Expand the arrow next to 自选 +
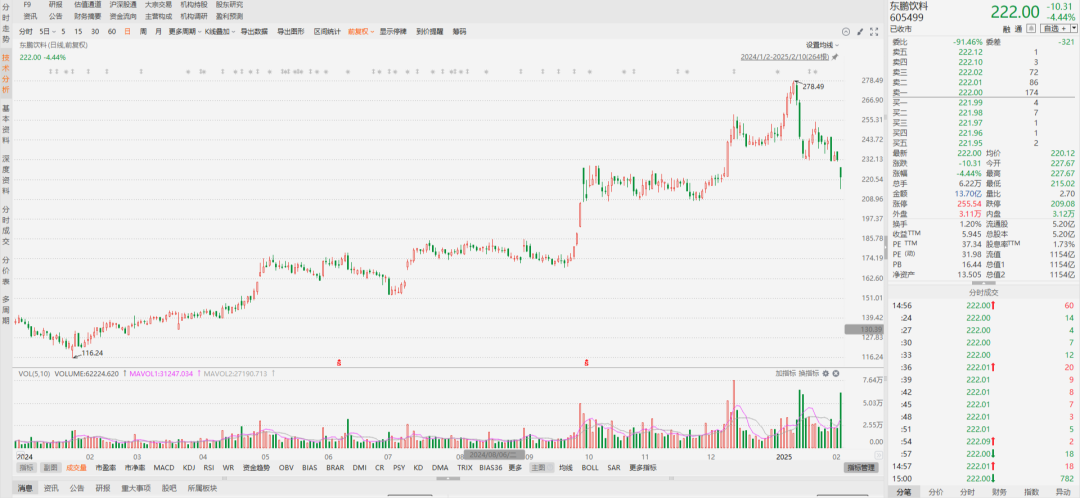 1074,28
